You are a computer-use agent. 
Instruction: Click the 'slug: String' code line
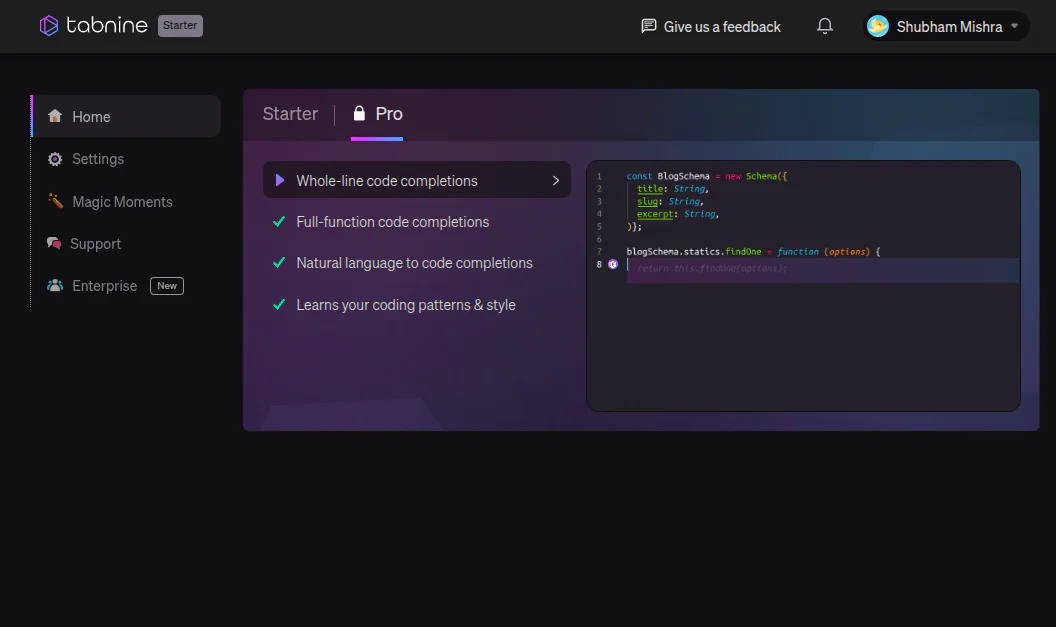670,201
